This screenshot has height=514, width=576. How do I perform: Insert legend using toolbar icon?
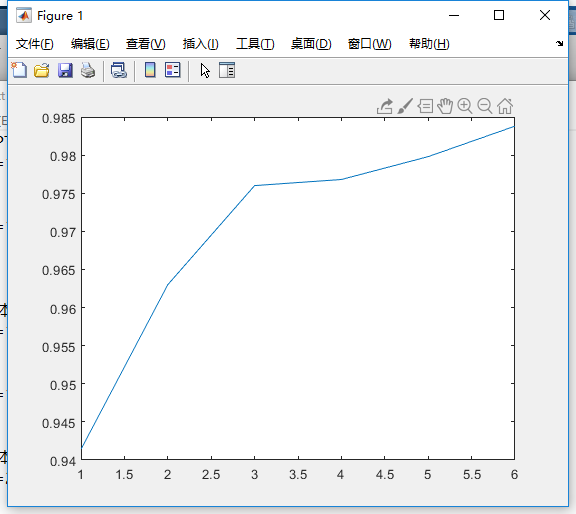tap(173, 70)
